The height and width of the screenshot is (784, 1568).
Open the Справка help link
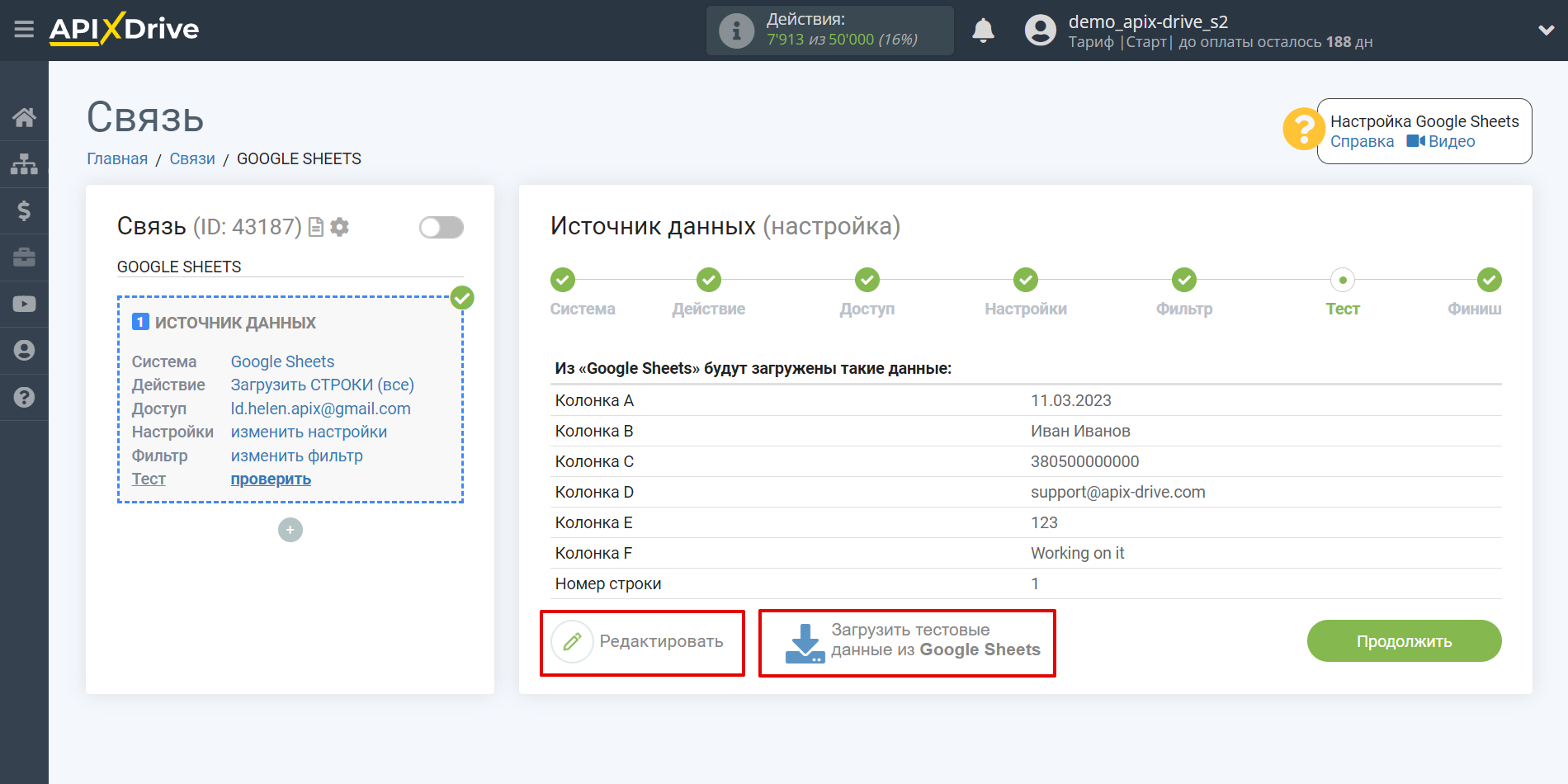1362,141
